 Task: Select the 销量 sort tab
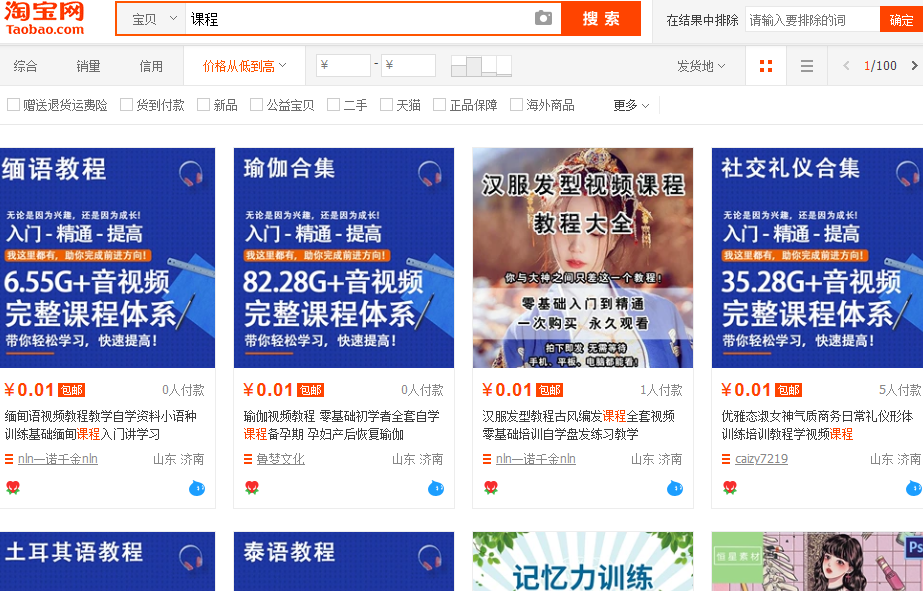pyautogui.click(x=88, y=66)
